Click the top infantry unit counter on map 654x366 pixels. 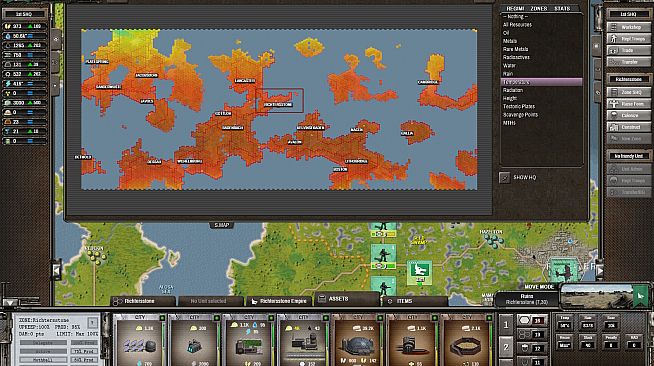pyautogui.click(x=383, y=231)
